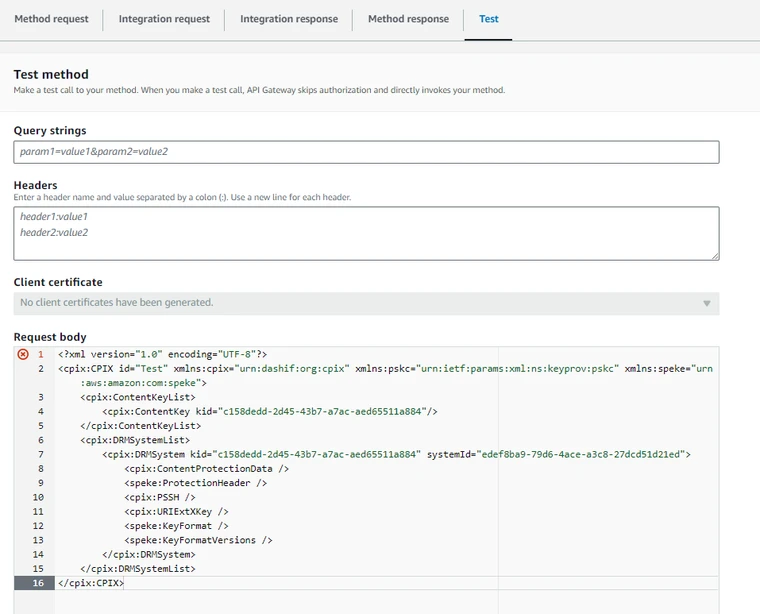Viewport: 760px width, 614px height.
Task: Place cursor on the closing cpix:CPIX tag
Action: [x=91, y=583]
